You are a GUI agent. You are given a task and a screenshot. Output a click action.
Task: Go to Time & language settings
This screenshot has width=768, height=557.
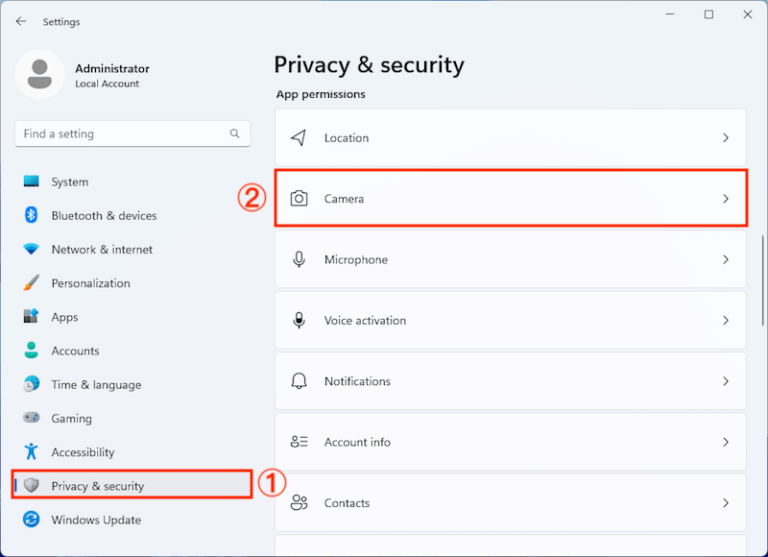[x=96, y=385]
